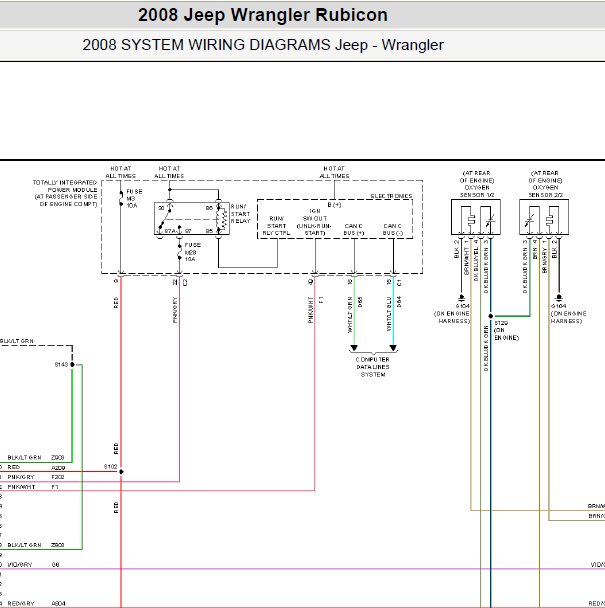Click the 'BRN/GRY' wire label under sensor 2/2

(544, 261)
